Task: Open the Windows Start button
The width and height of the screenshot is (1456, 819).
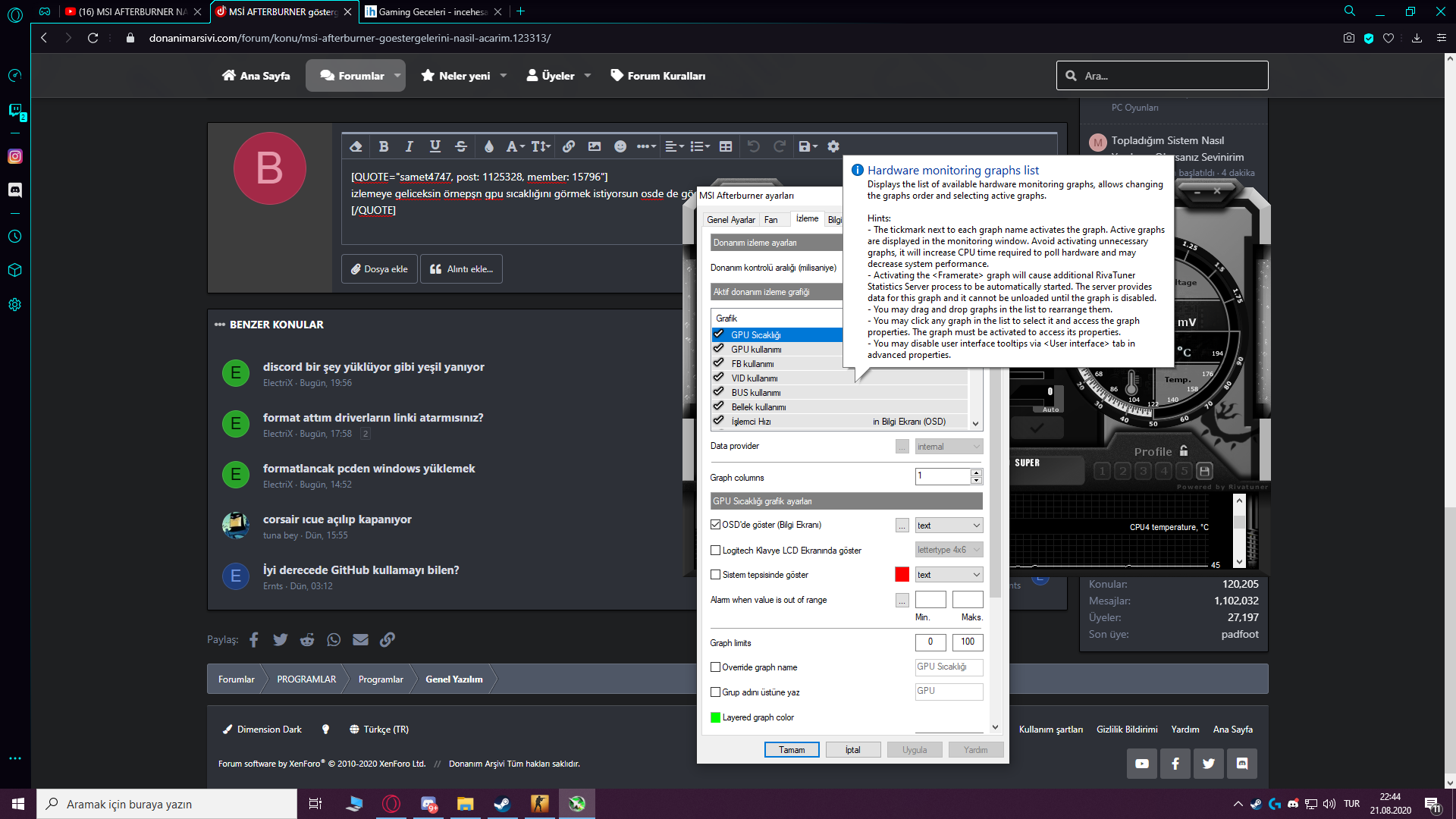Action: point(18,804)
